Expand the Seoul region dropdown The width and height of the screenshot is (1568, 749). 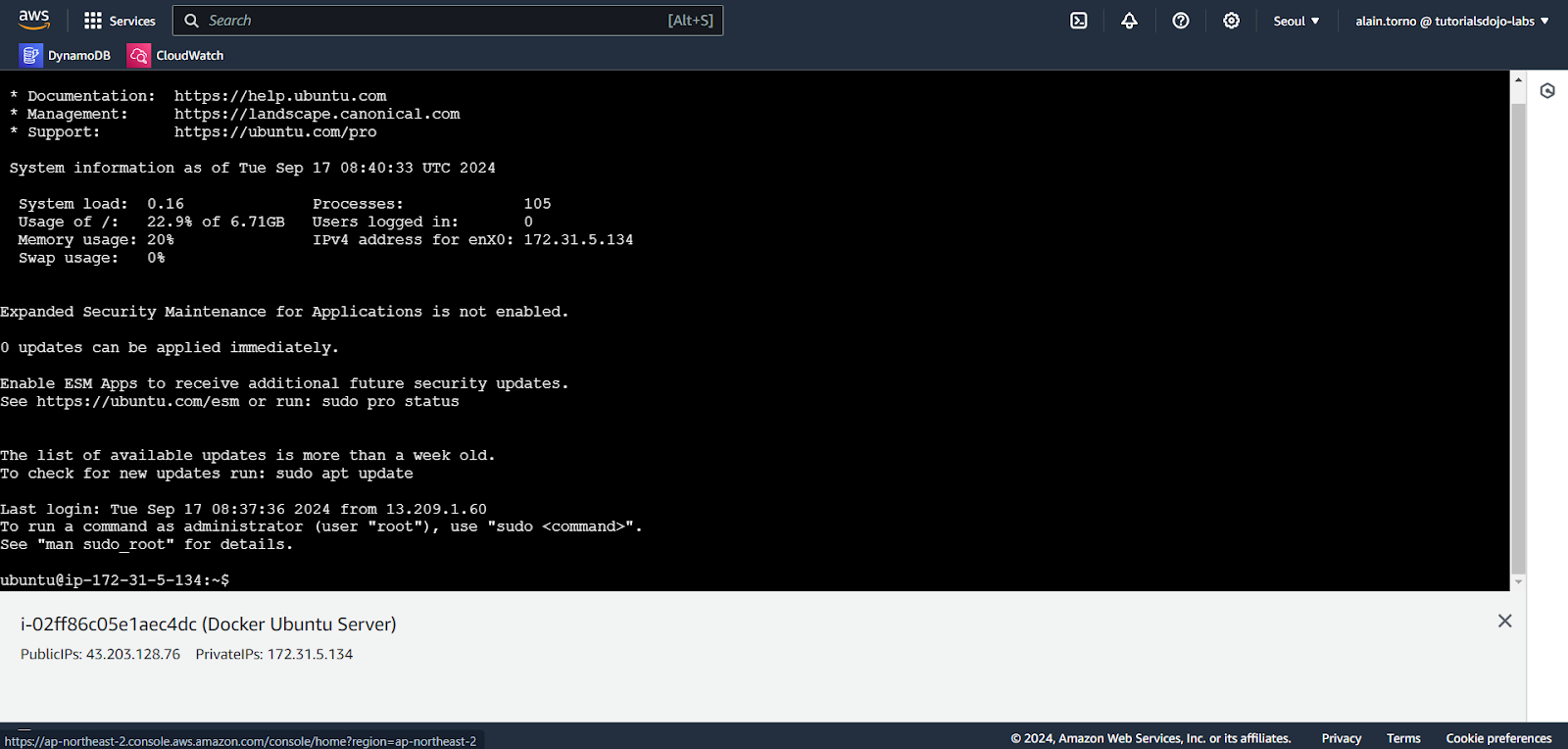click(1297, 21)
